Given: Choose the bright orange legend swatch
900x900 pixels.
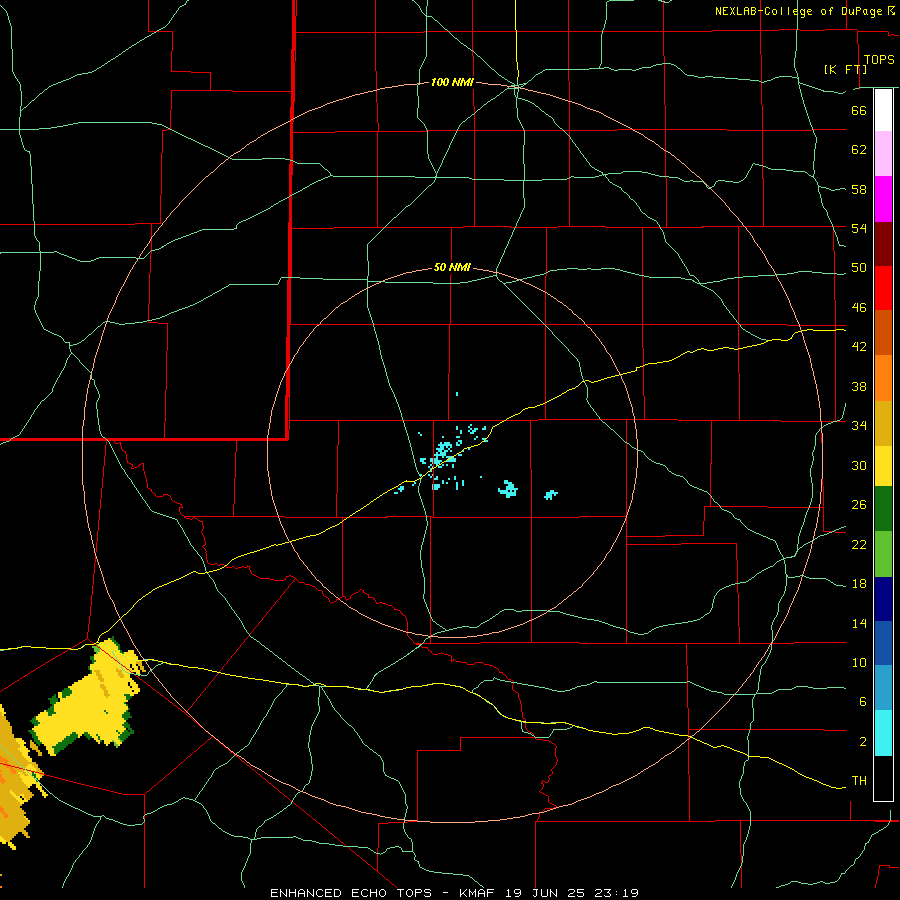Looking at the screenshot, I should click(x=883, y=378).
